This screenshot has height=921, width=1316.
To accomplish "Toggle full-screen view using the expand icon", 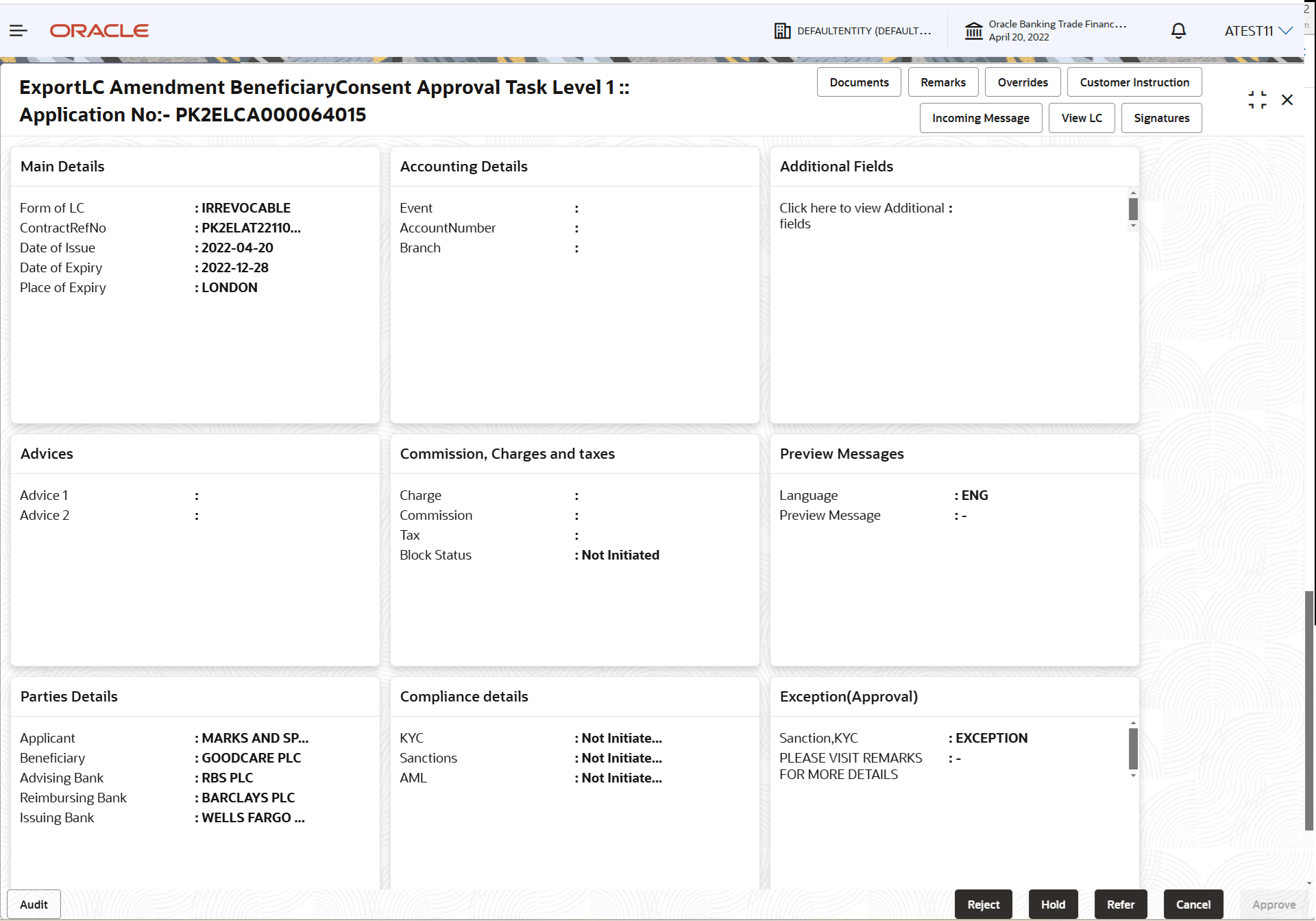I will pyautogui.click(x=1257, y=99).
